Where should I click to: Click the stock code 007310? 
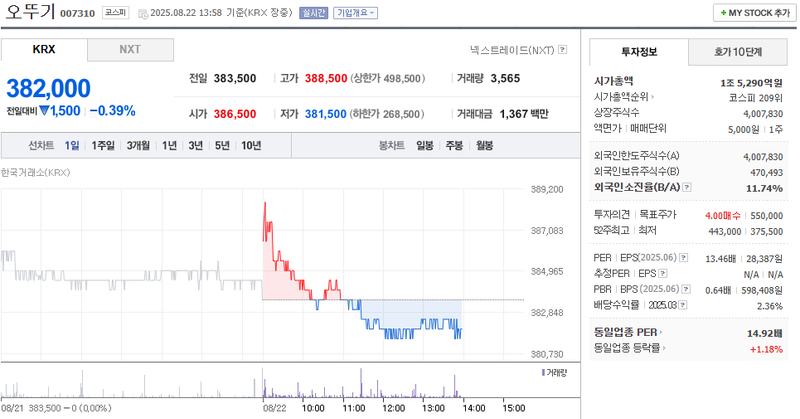tap(78, 13)
